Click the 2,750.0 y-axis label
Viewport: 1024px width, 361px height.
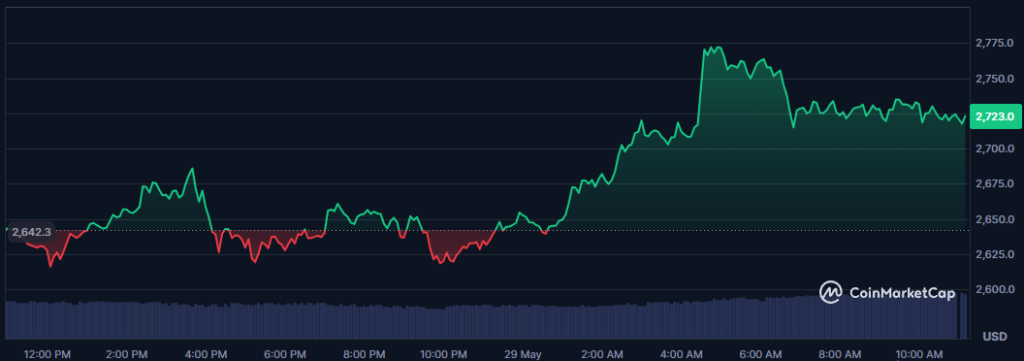click(995, 78)
